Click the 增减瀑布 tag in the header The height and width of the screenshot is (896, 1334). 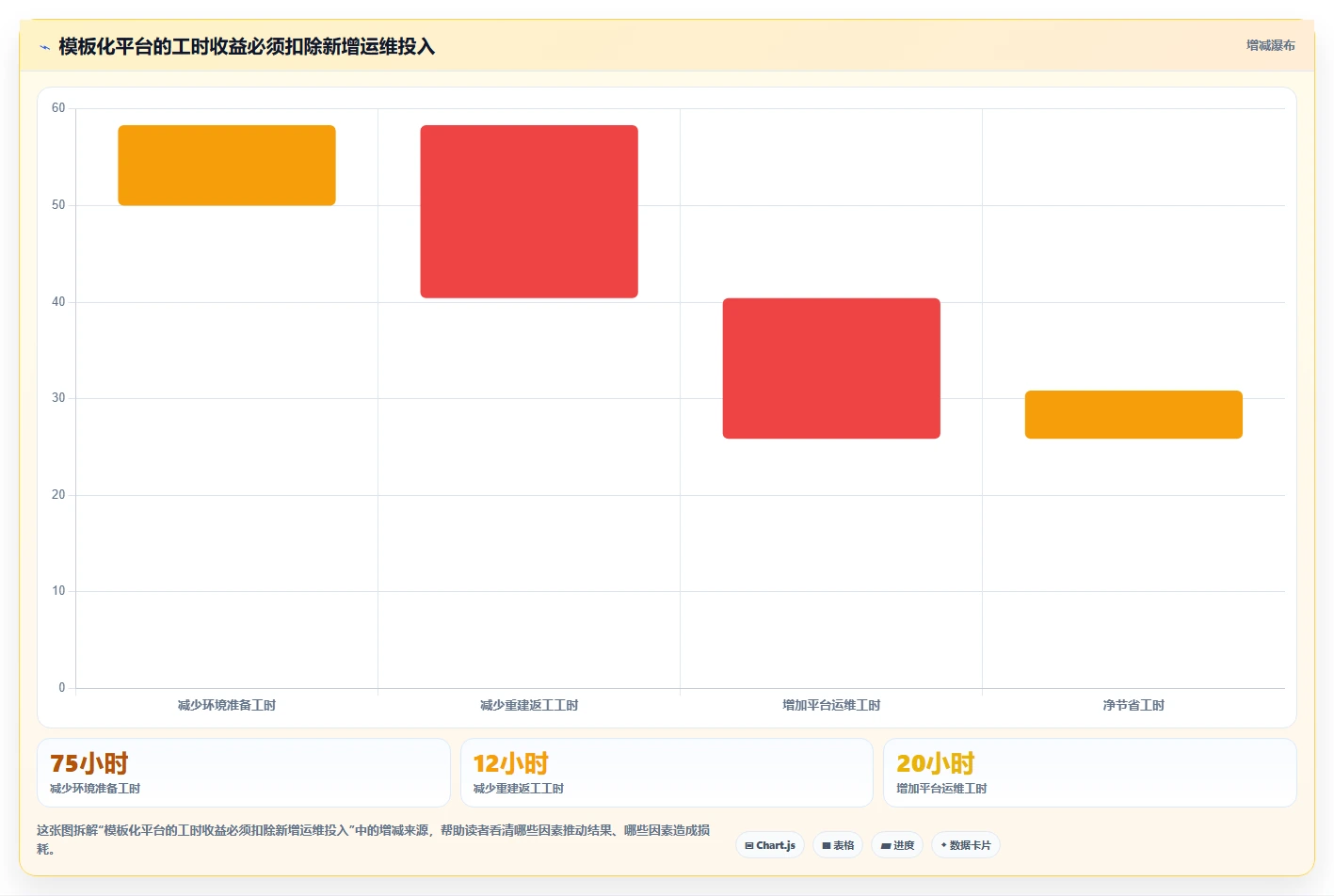(x=1270, y=45)
